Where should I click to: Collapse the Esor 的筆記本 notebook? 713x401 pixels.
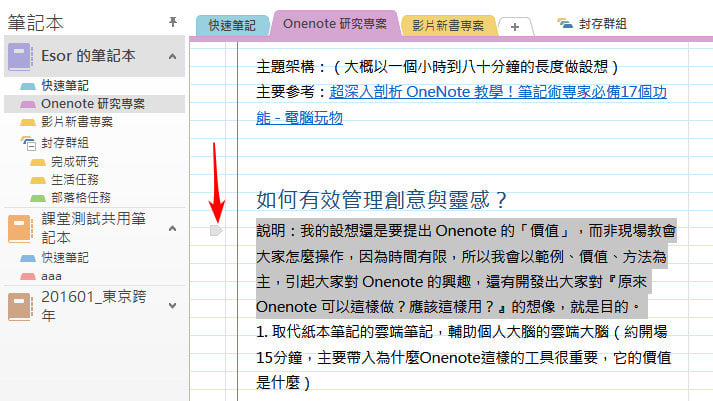tap(172, 57)
